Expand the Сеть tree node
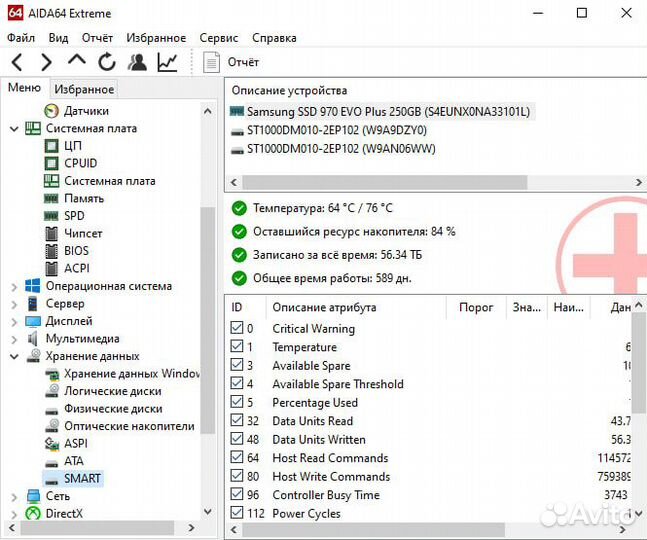 coord(14,497)
